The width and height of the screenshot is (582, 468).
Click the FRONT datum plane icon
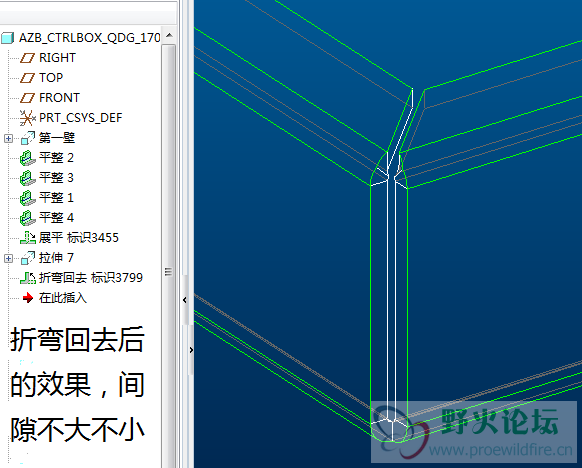(x=27, y=98)
